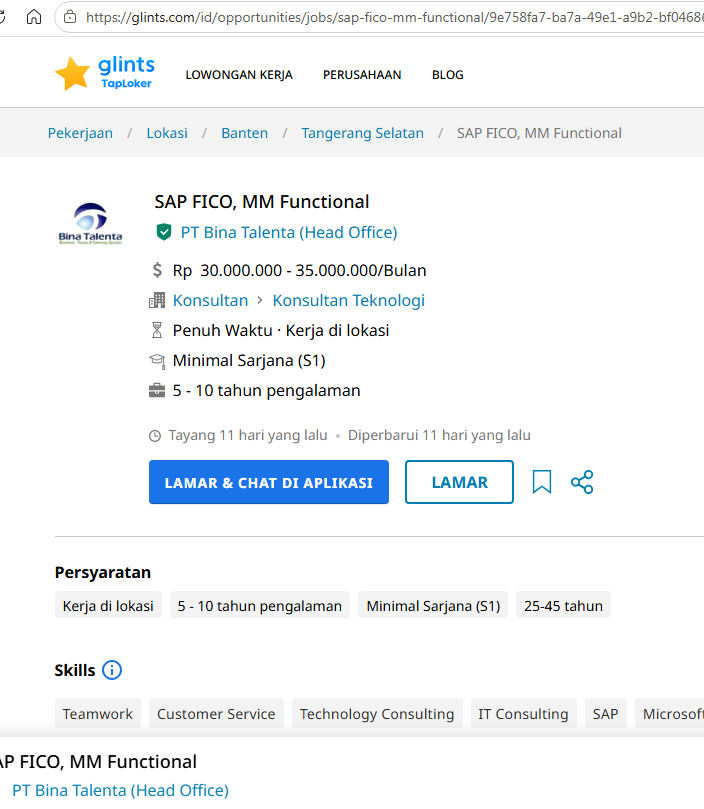
Task: Click the Kerja di lokasi requirement tag
Action: (x=108, y=605)
